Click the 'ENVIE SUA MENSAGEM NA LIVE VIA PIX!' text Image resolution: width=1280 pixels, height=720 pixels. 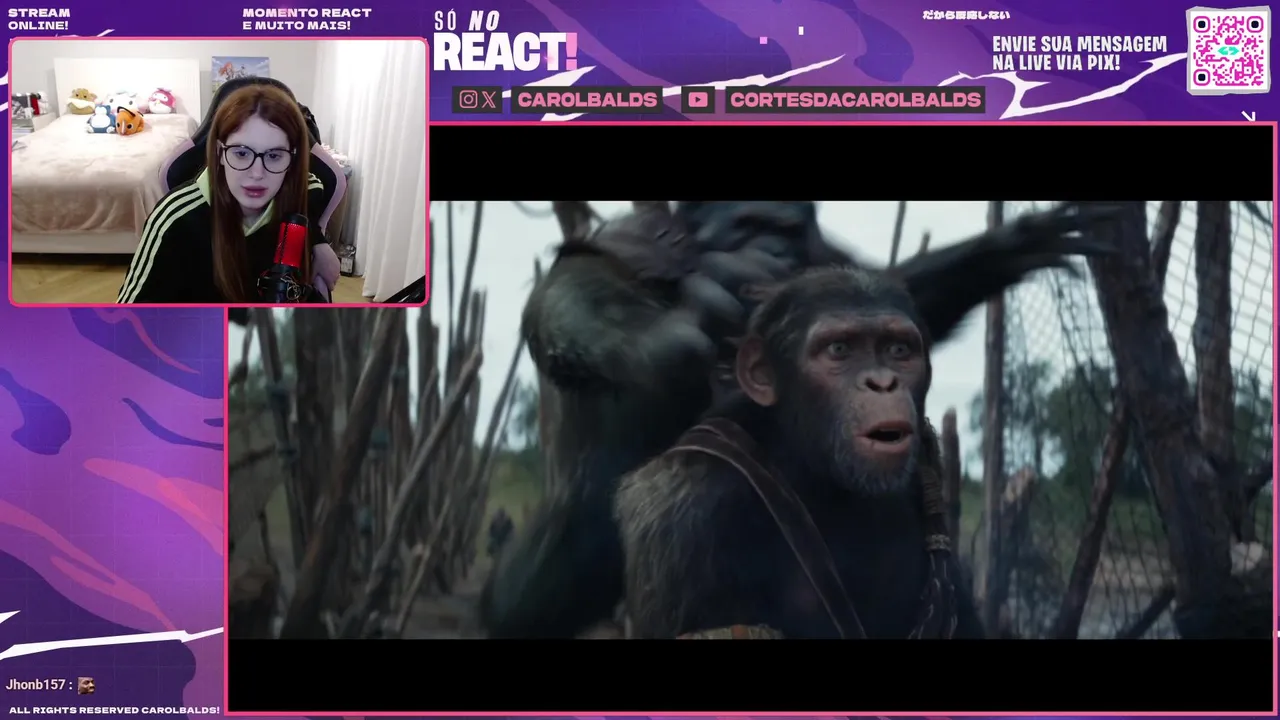point(1079,54)
